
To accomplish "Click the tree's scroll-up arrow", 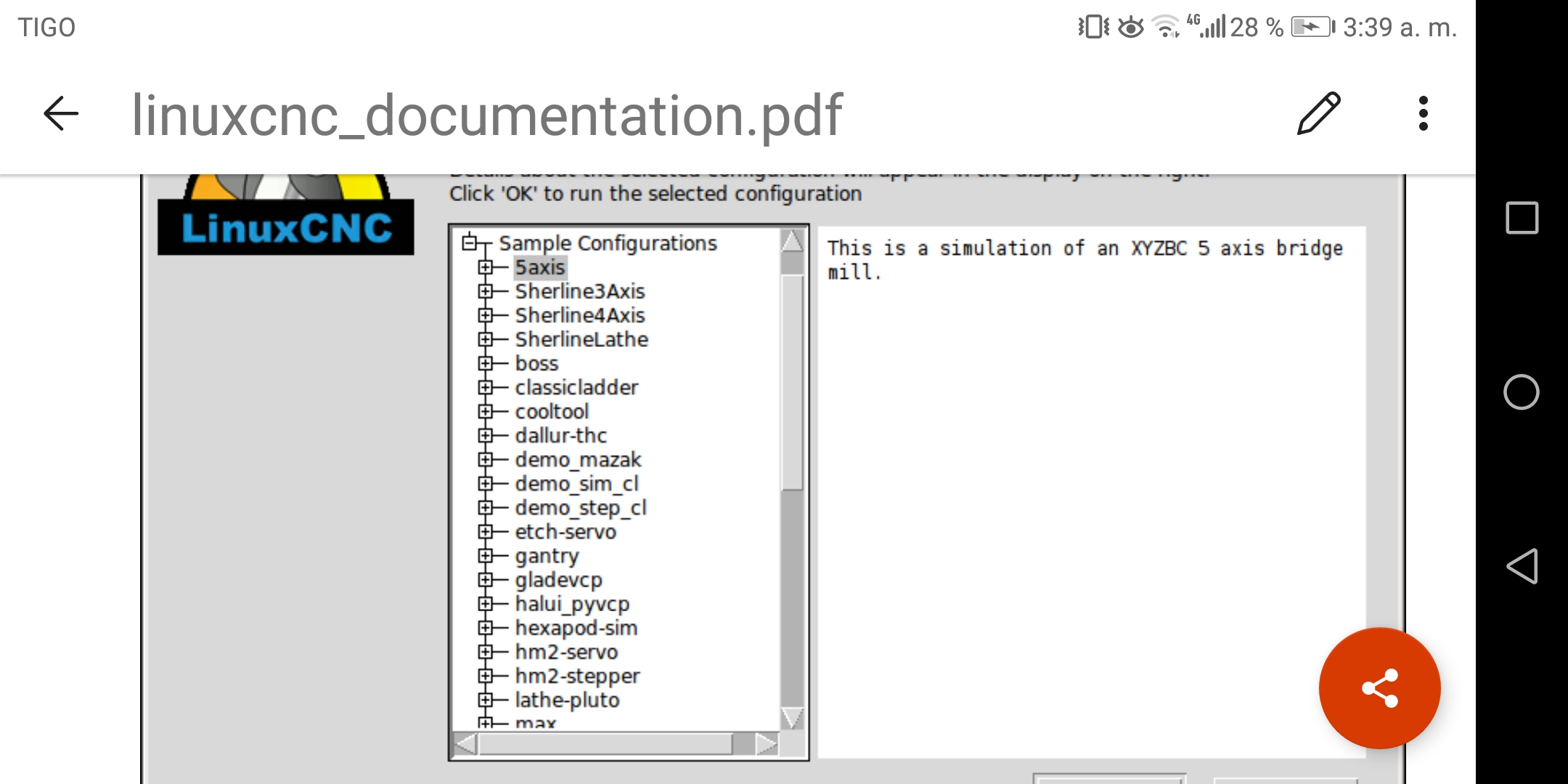I will click(792, 240).
